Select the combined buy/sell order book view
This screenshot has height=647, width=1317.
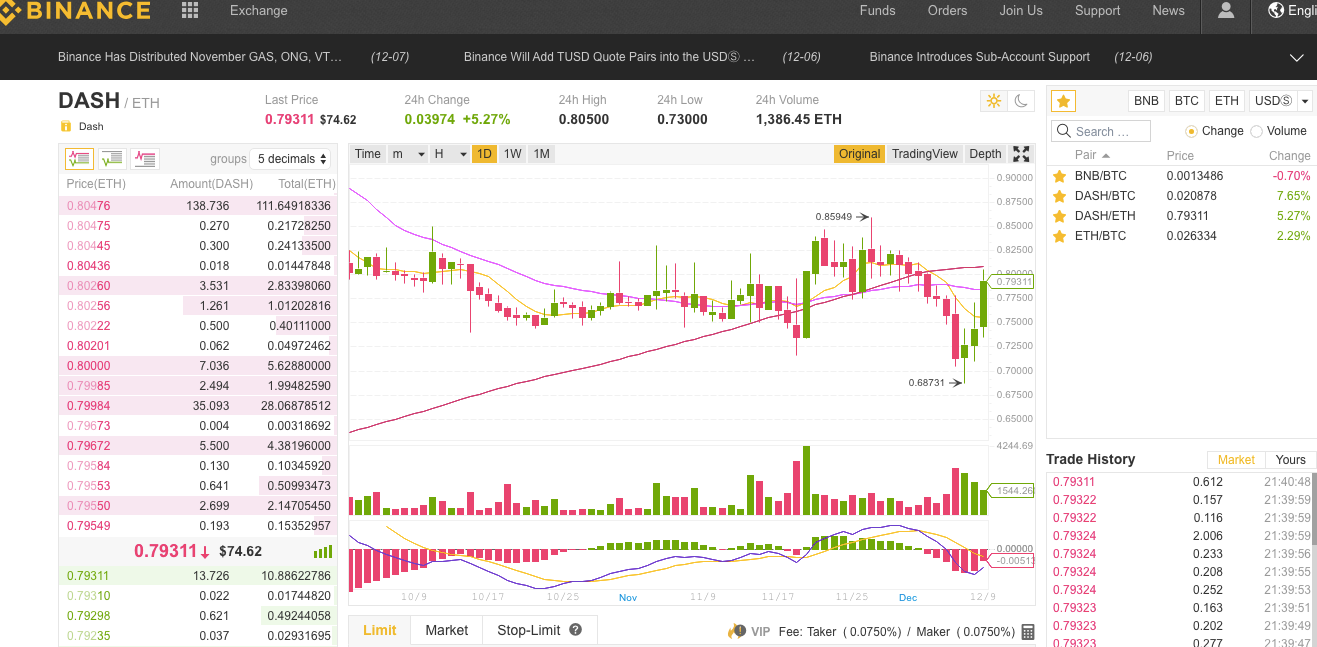coord(79,158)
